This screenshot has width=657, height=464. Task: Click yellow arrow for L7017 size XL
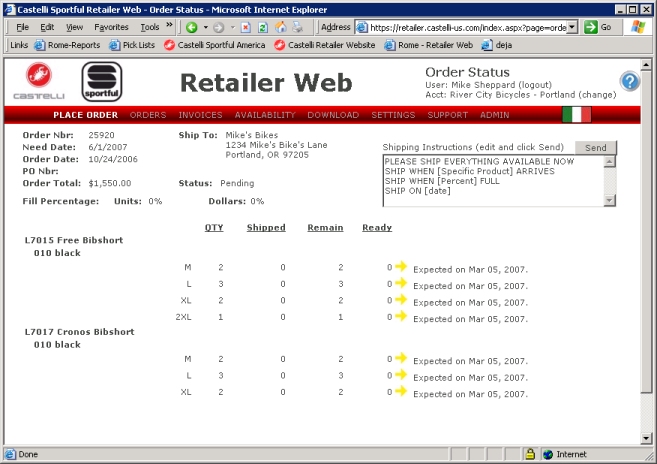click(x=401, y=393)
